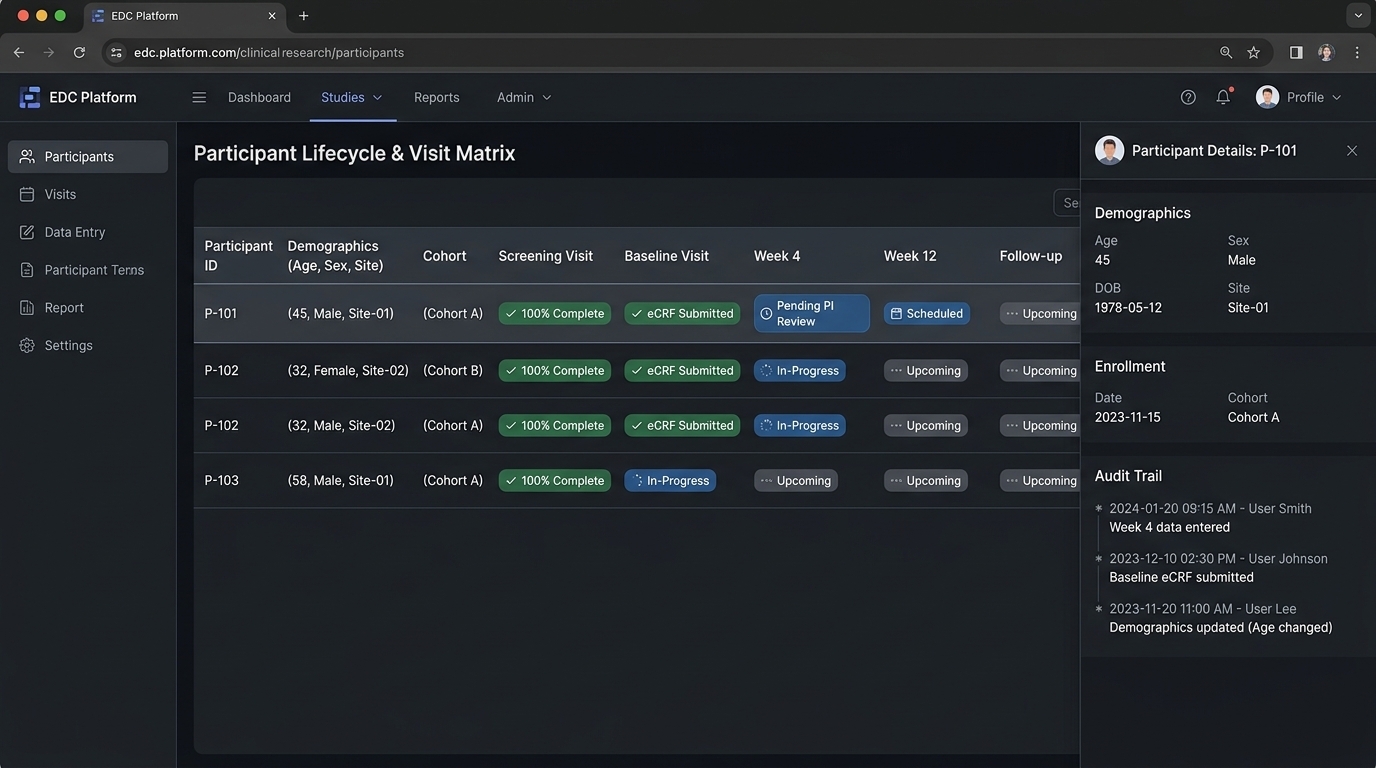Click the Screening Visit column header

(546, 256)
